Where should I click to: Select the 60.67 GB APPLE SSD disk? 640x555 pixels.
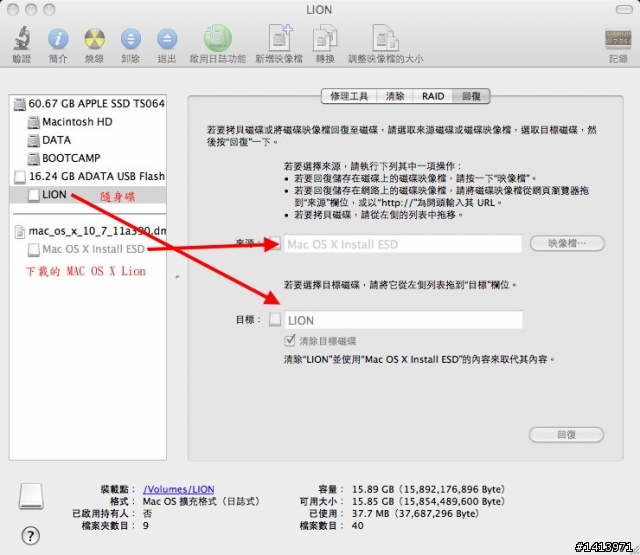point(88,104)
